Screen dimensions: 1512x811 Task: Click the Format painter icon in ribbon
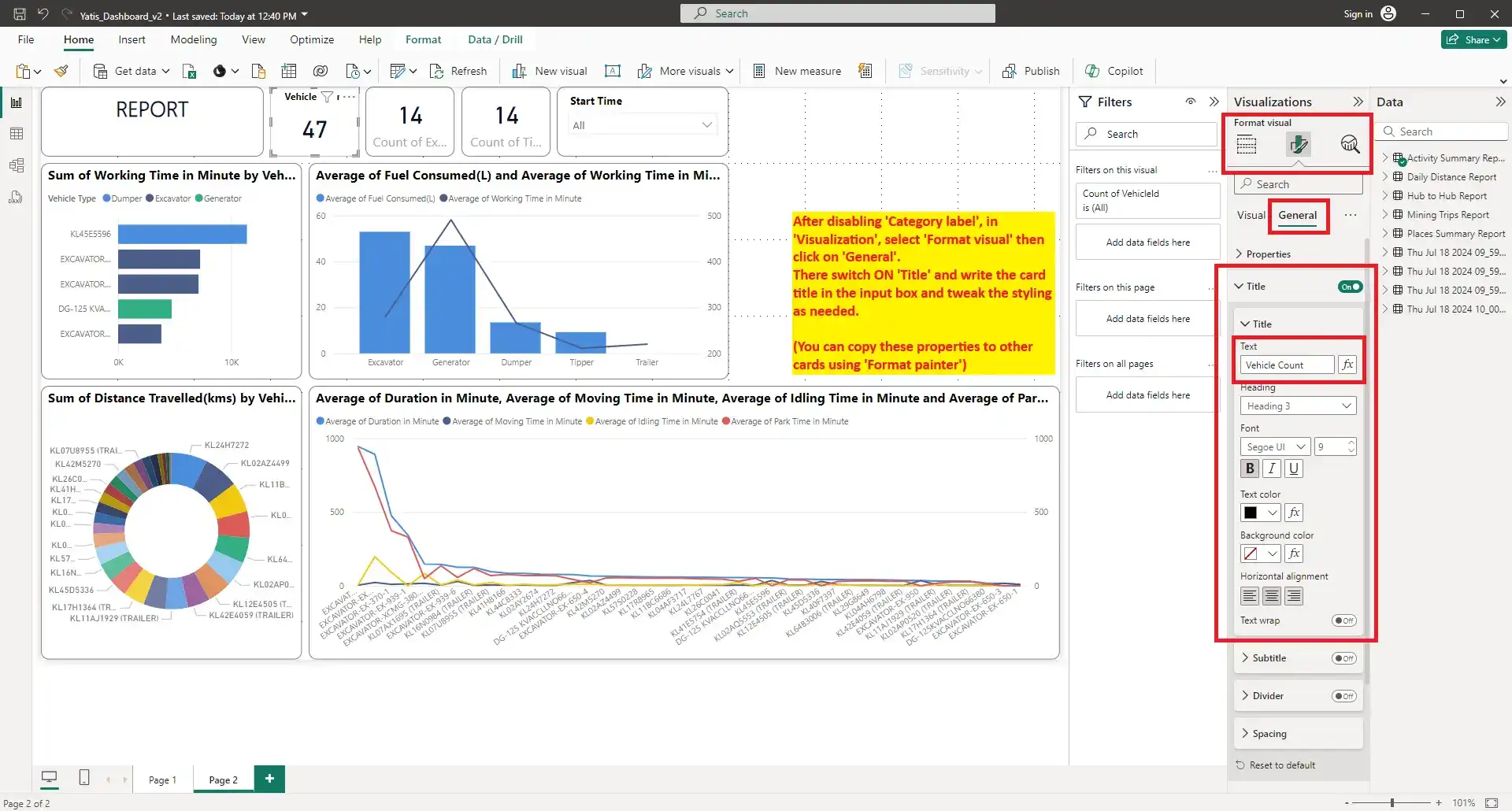(61, 71)
